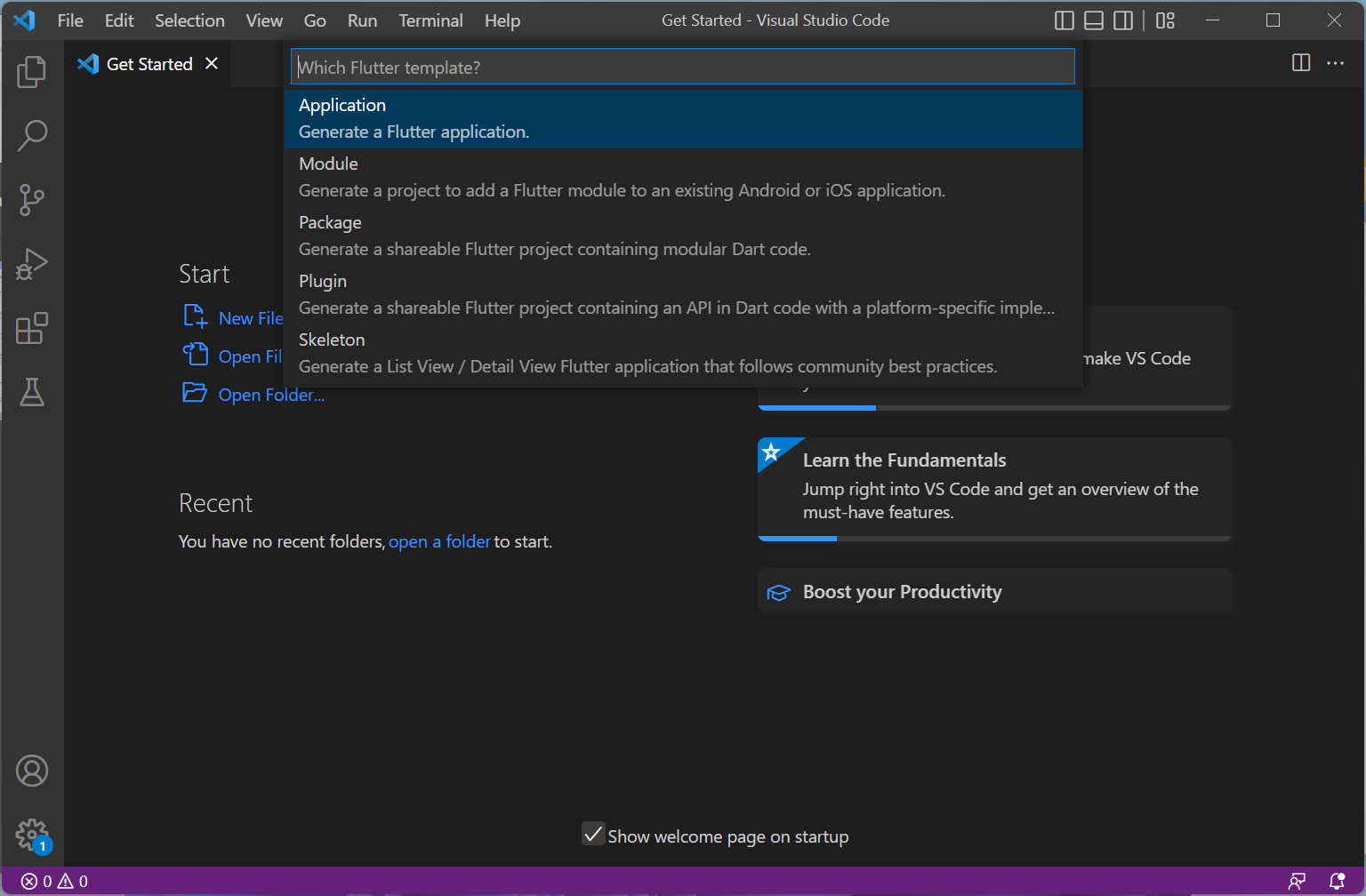Split the editor right
Screen dimensions: 1366x896
click(1301, 62)
